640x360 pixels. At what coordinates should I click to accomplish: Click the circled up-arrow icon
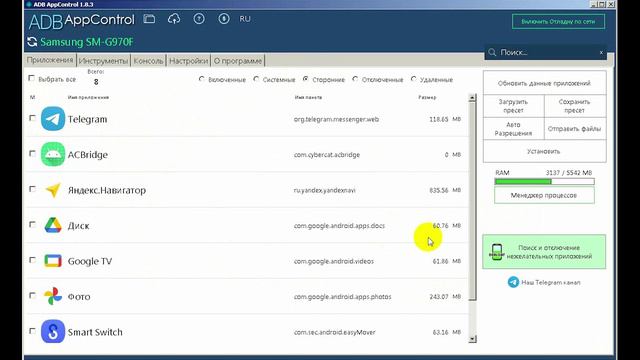[x=199, y=19]
